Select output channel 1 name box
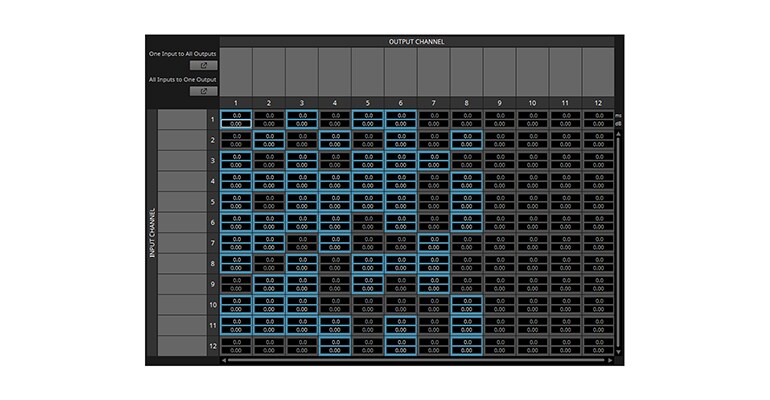This screenshot has width=770, height=400. 236,70
